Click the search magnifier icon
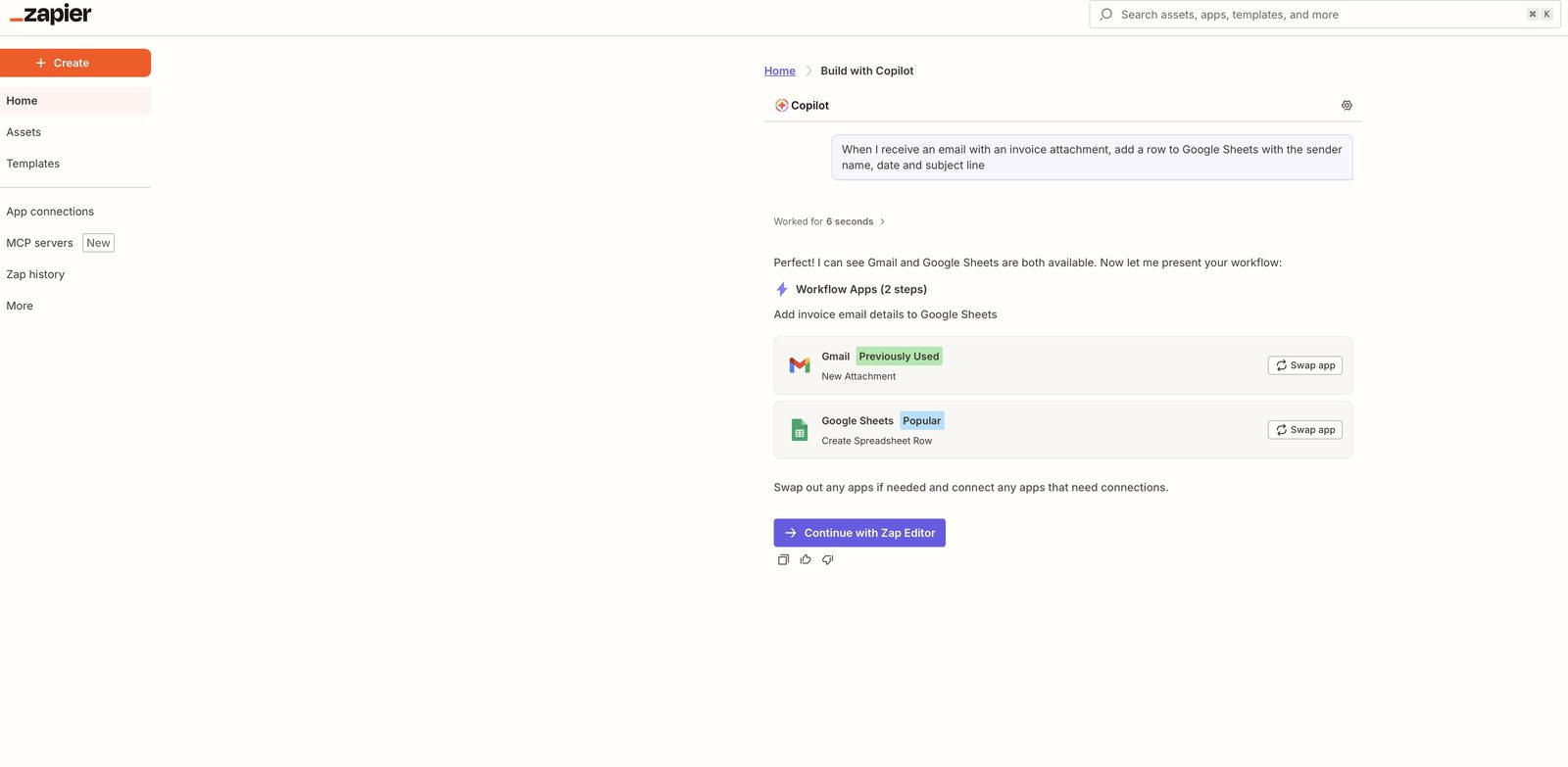Image resolution: width=1568 pixels, height=767 pixels. click(x=1106, y=15)
